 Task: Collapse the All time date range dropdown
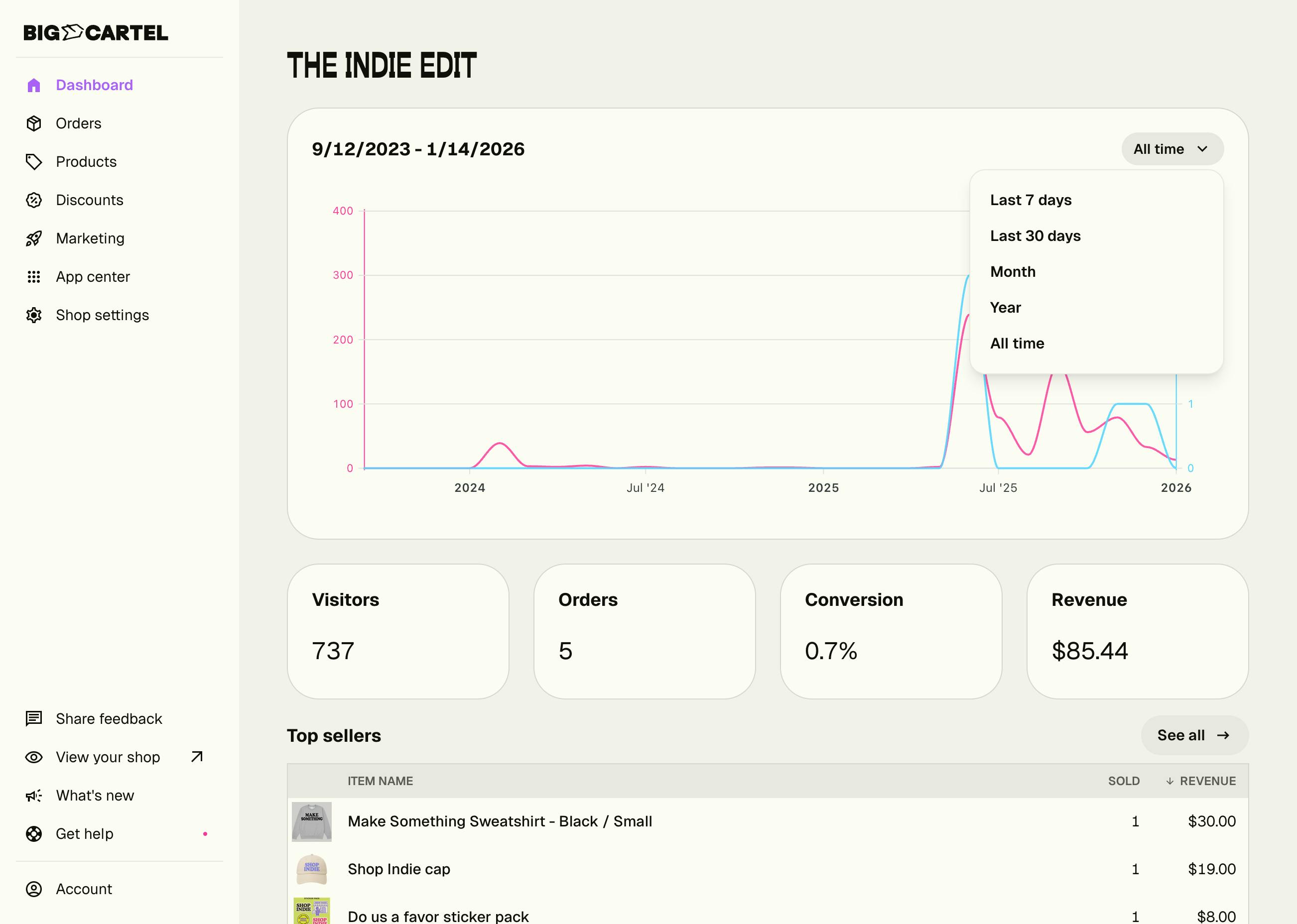[x=1172, y=149]
